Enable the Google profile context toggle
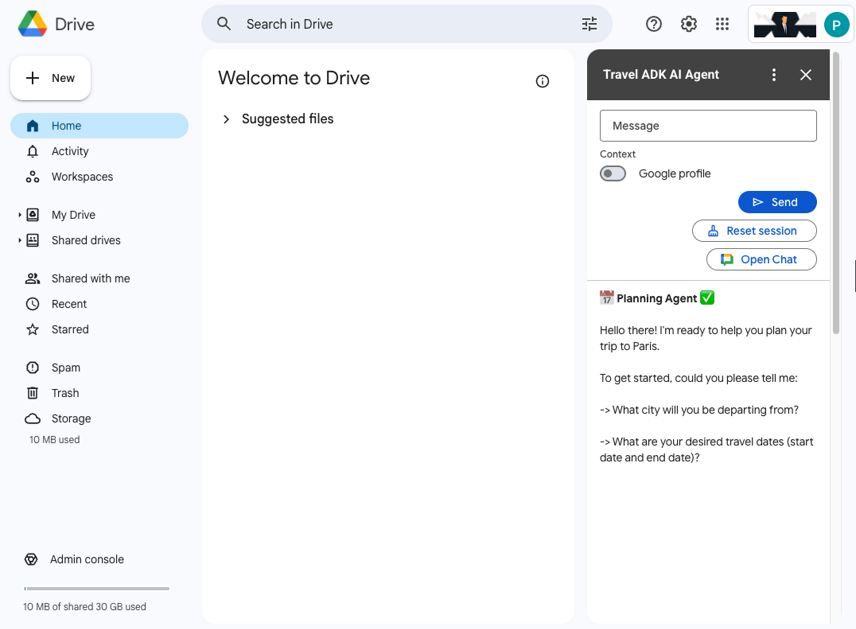 613,174
